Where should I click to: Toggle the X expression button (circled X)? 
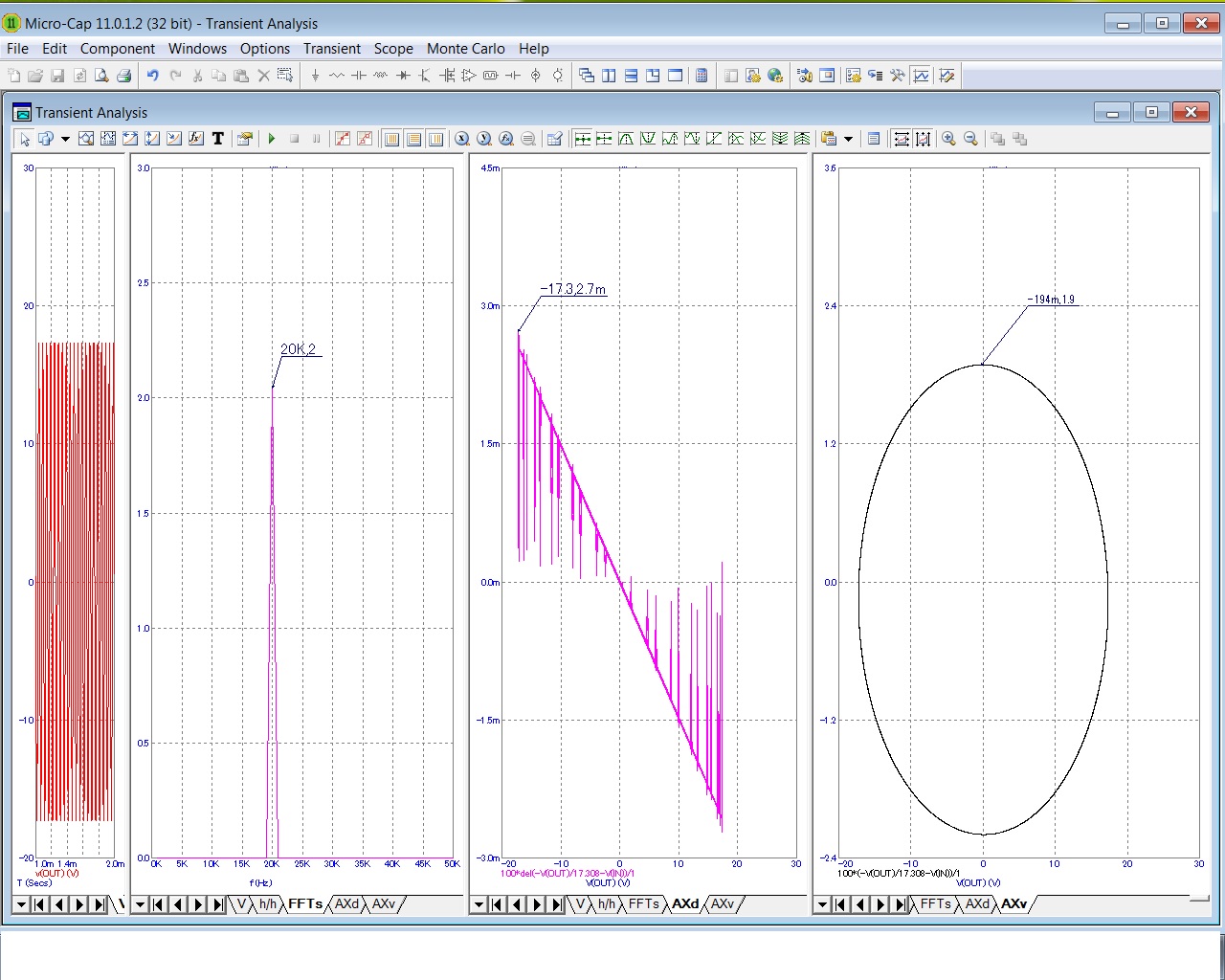(x=461, y=139)
